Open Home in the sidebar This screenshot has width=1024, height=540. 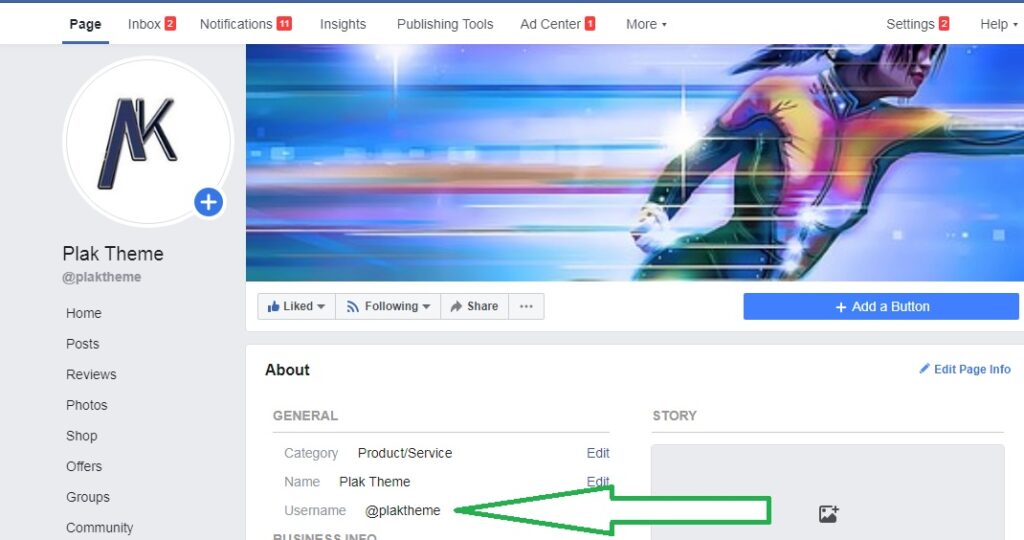click(x=84, y=313)
